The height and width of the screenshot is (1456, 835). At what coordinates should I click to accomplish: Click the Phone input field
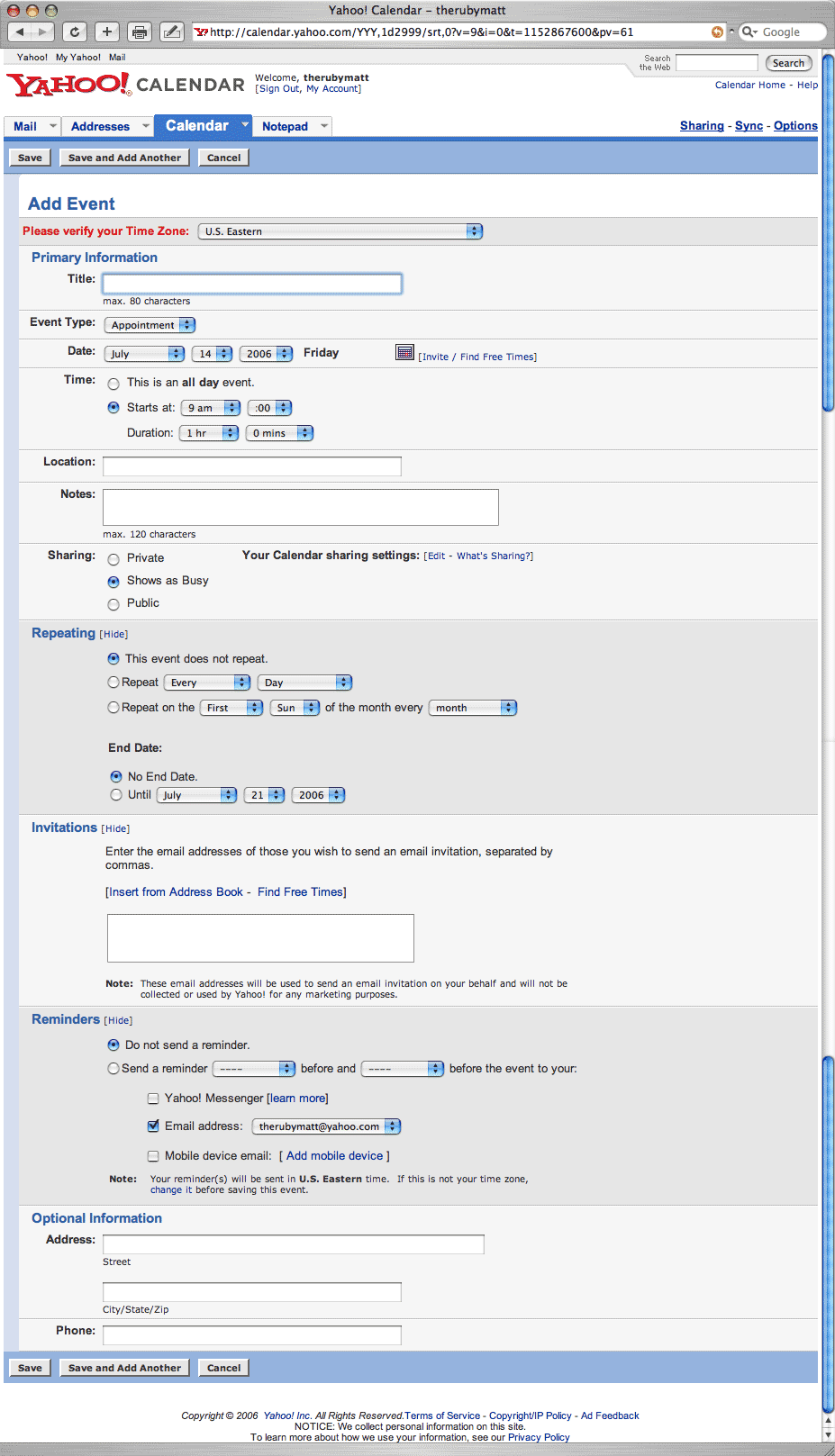[x=252, y=1335]
